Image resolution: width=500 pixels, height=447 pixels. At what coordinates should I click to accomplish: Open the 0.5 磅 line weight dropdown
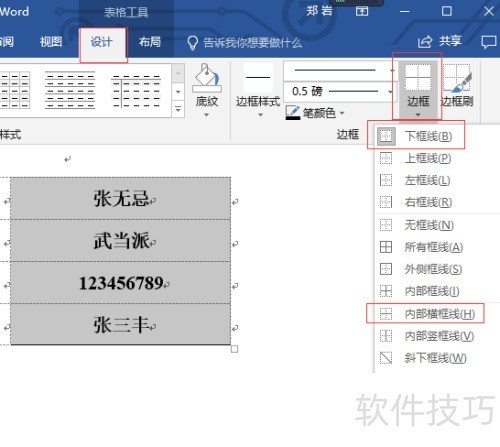click(x=390, y=92)
